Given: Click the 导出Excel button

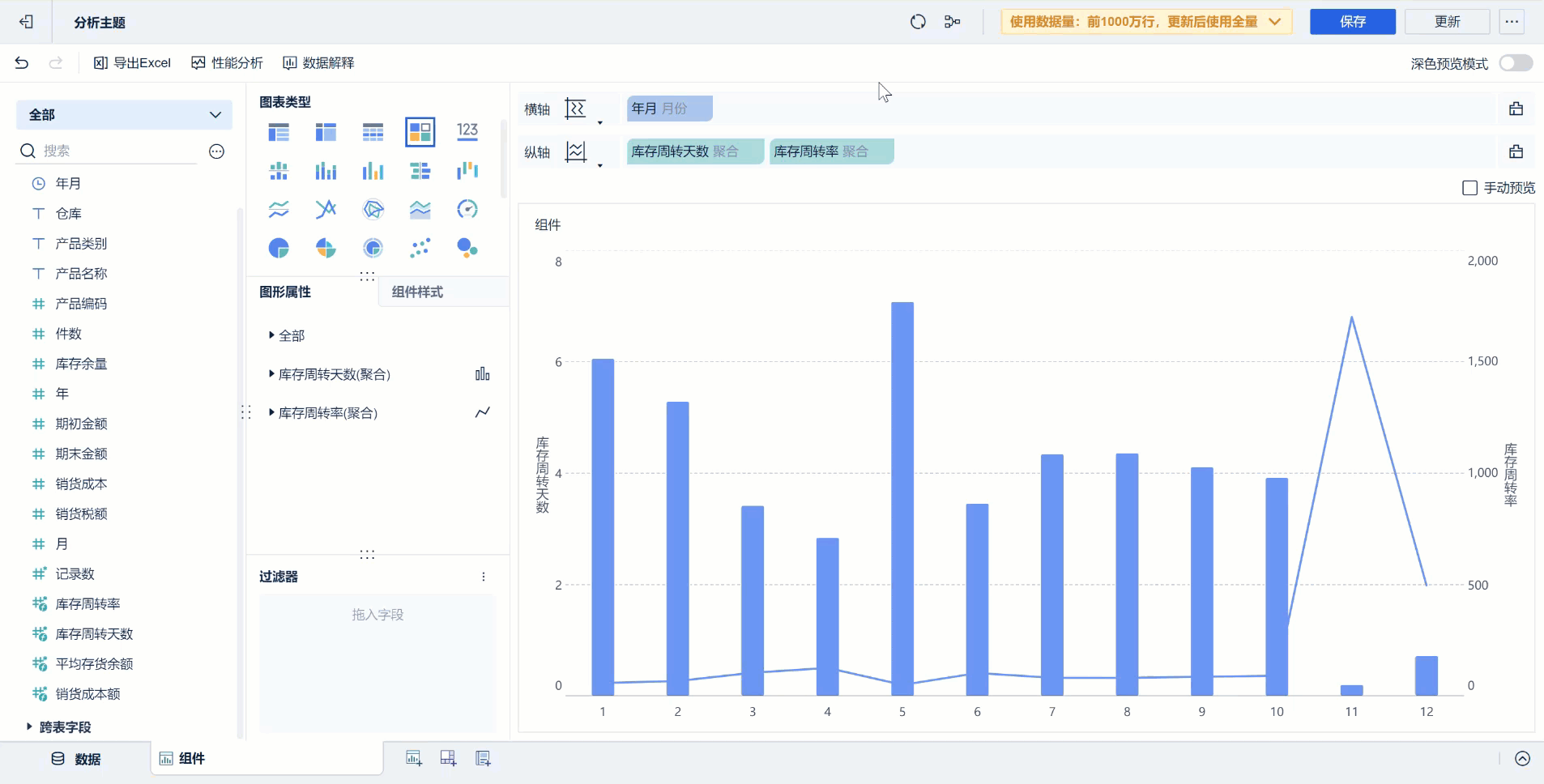Looking at the screenshot, I should tap(133, 63).
